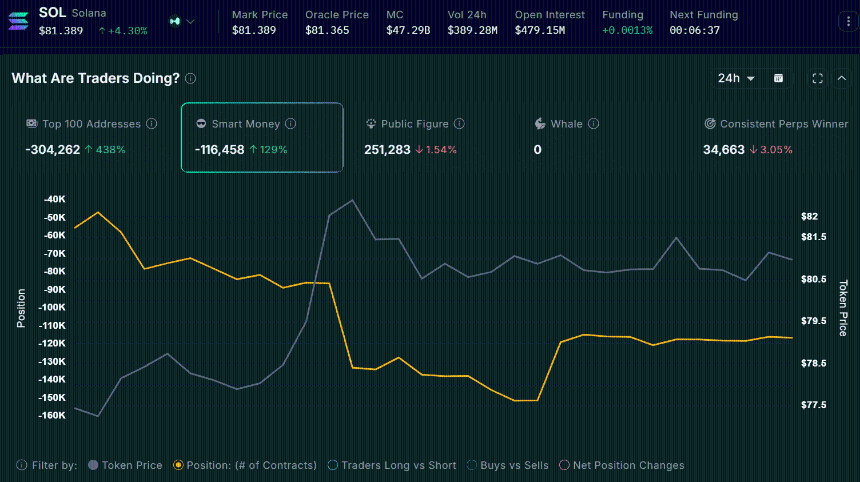The height and width of the screenshot is (482, 860).
Task: Click the Solana SOL logo icon
Action: click(x=18, y=21)
